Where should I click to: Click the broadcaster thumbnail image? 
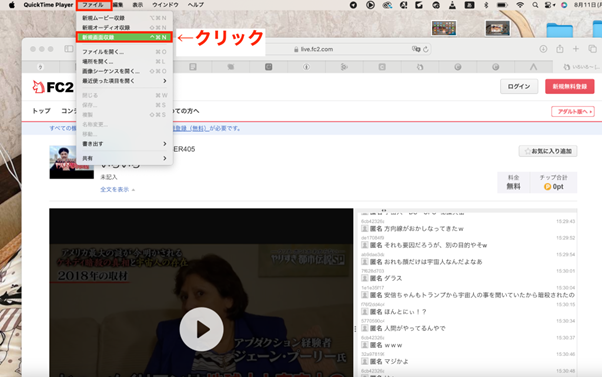click(x=71, y=162)
